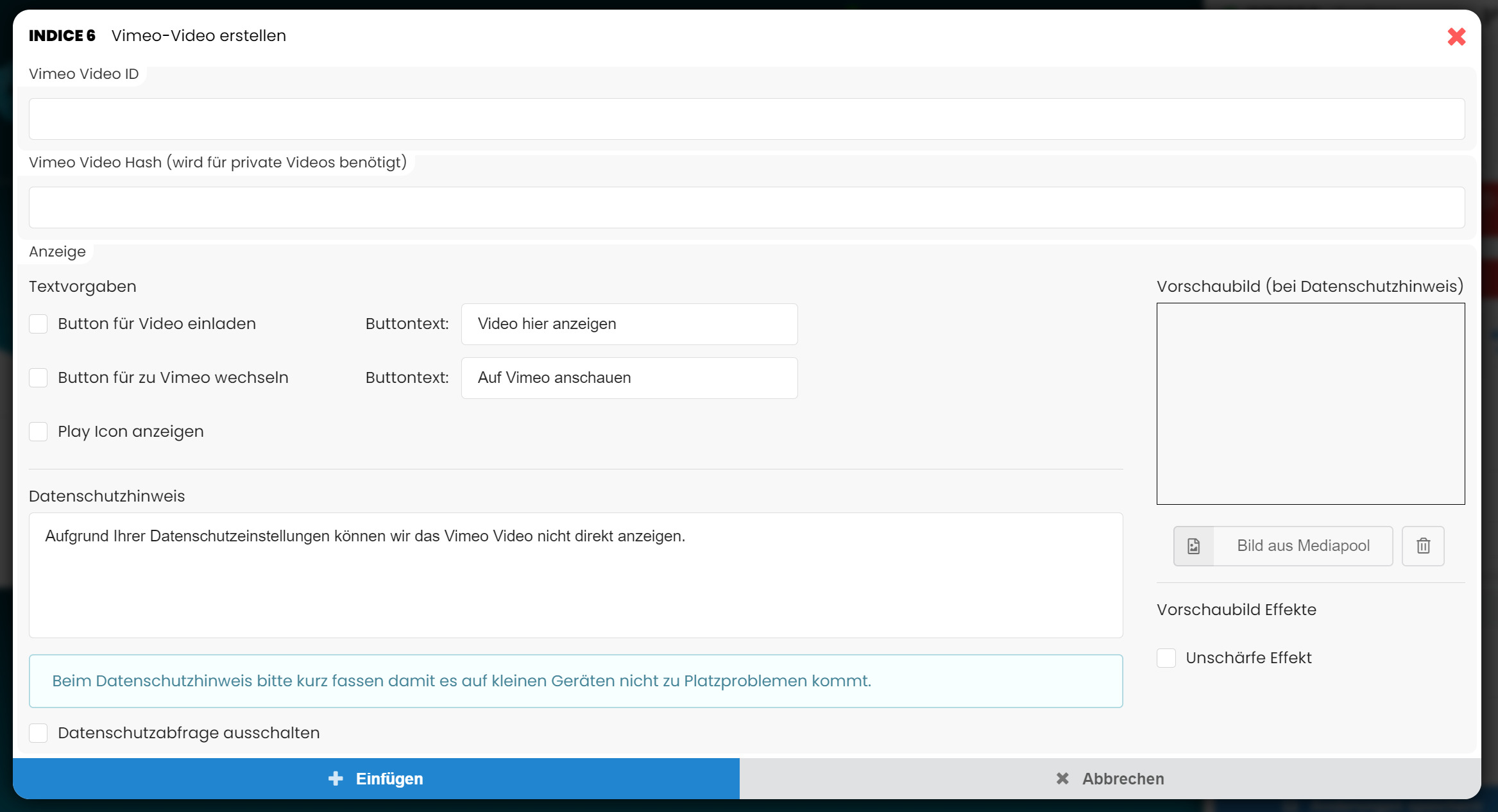1498x812 pixels.
Task: Enable the Unschärfe Effekt checkbox
Action: pos(1166,658)
